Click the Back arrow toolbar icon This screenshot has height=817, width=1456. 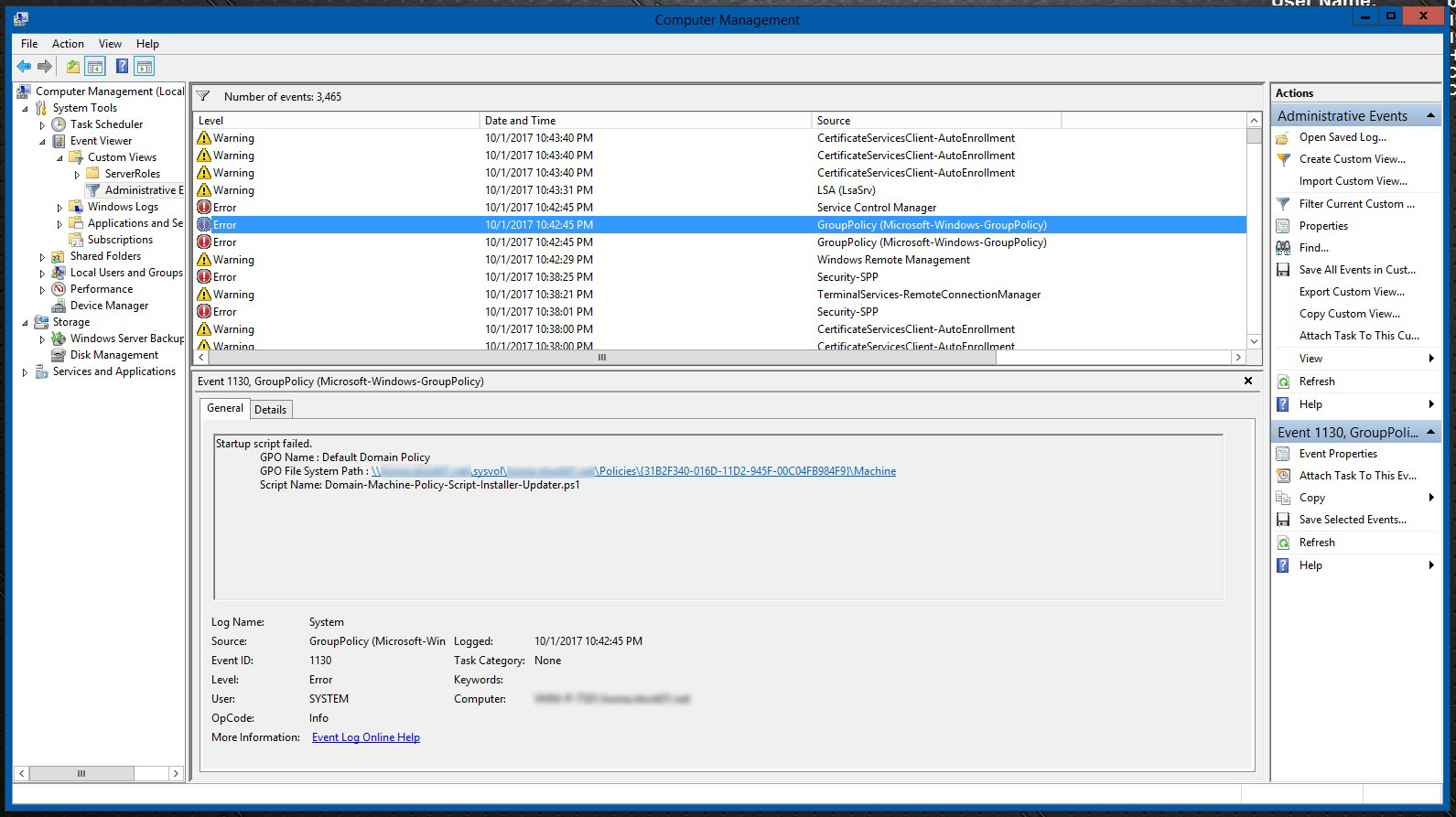(24, 66)
